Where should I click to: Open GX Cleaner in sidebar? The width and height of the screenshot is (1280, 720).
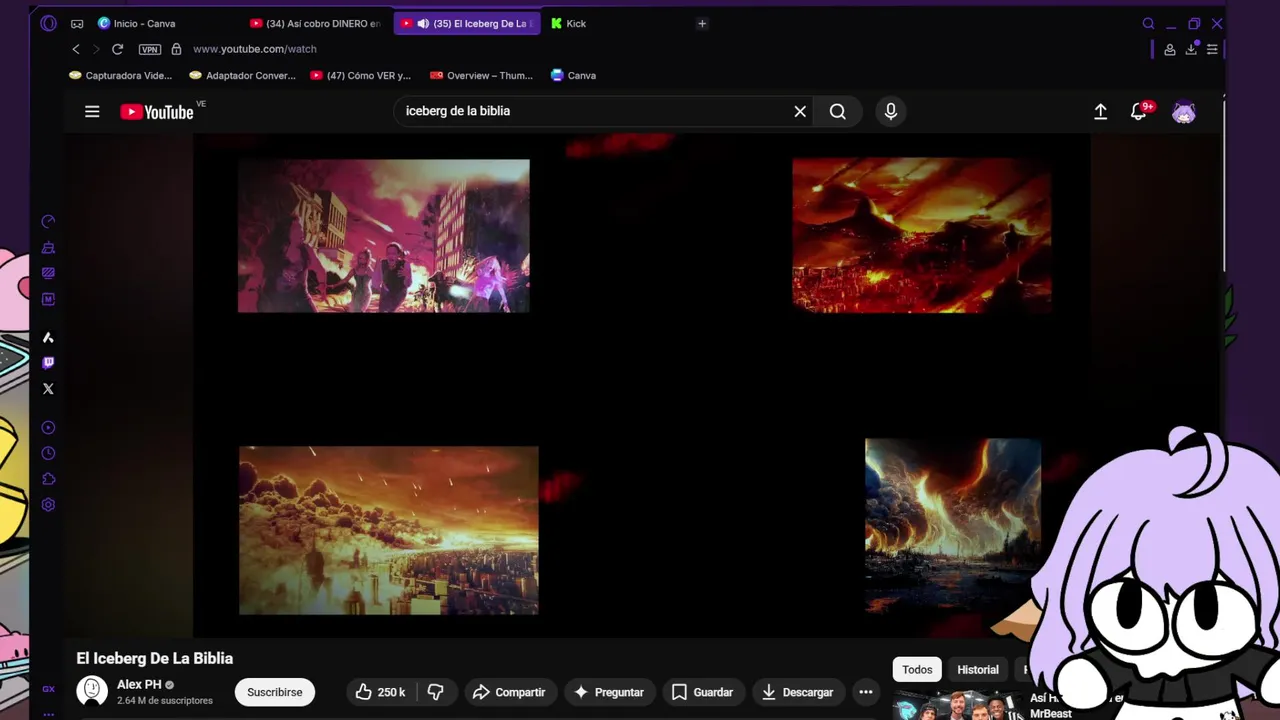[x=48, y=247]
